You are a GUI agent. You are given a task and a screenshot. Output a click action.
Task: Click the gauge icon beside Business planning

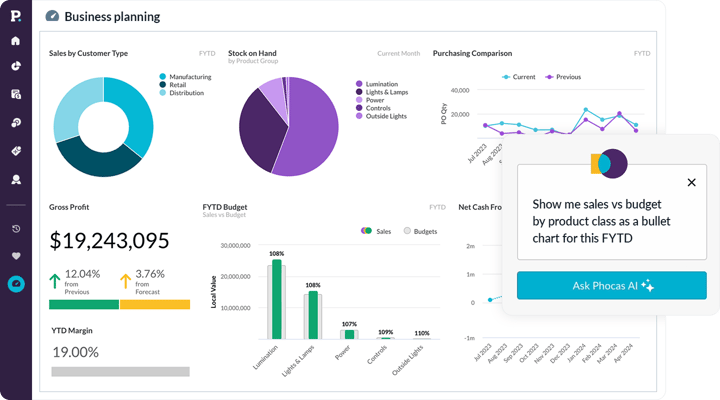tap(52, 16)
